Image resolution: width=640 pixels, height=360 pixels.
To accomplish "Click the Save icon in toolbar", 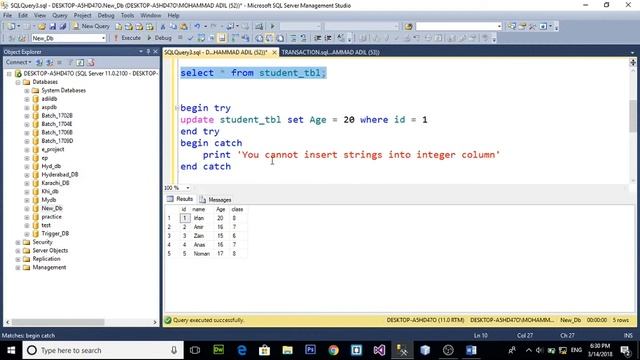I will [x=53, y=27].
